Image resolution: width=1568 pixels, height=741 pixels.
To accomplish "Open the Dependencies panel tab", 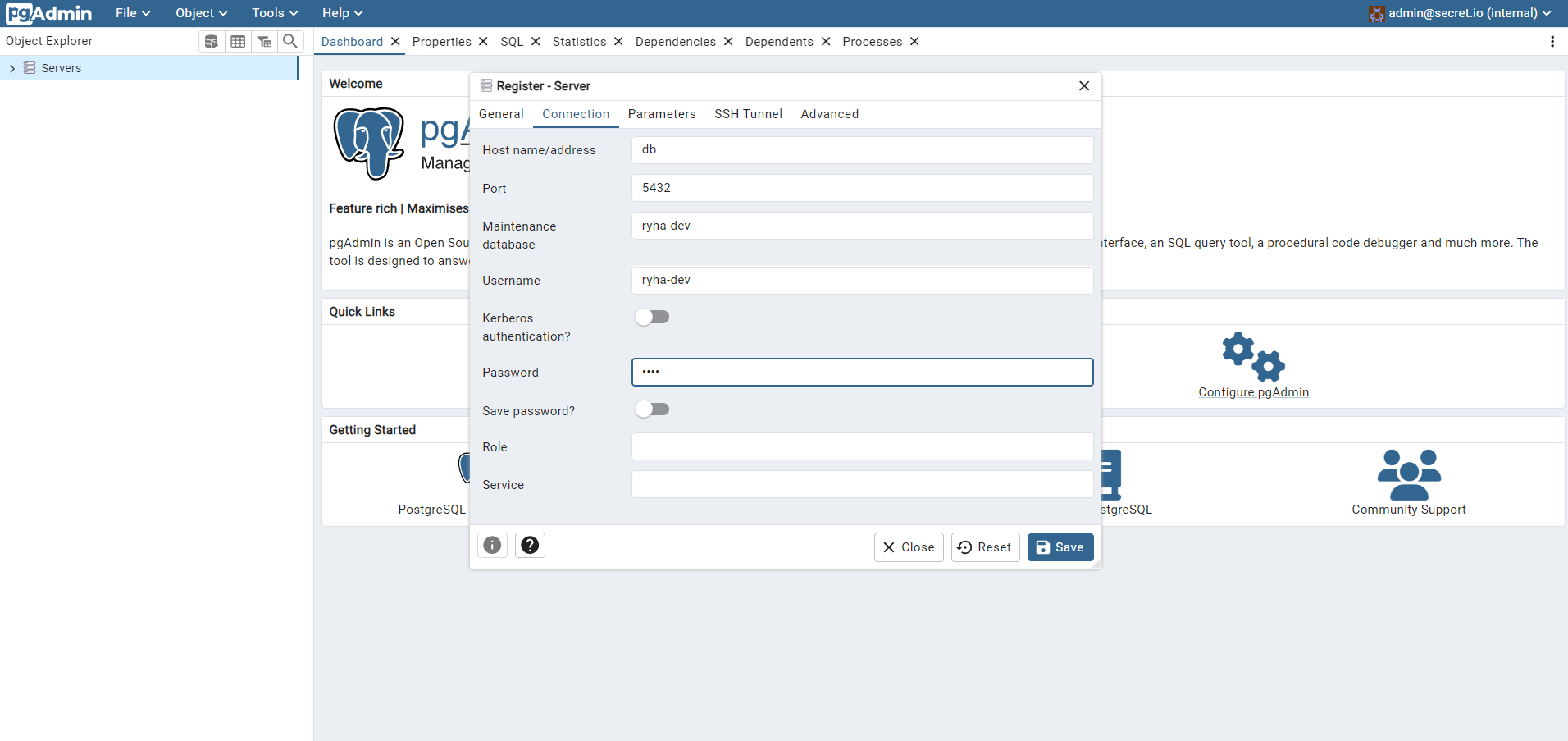I will pos(675,42).
